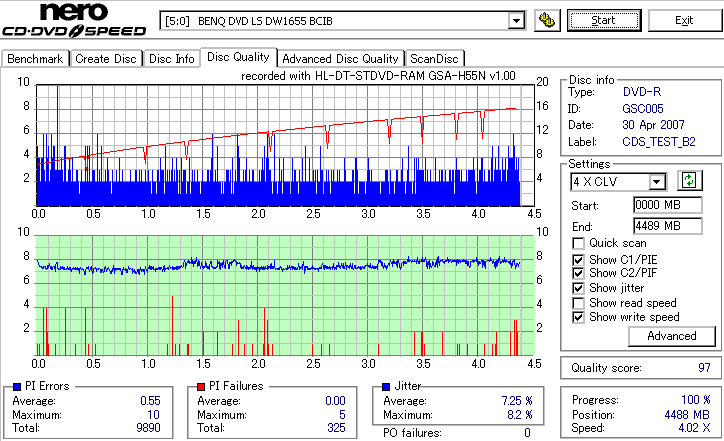Click PI Errors average 0.55
724x441 pixels.
[x=150, y=400]
